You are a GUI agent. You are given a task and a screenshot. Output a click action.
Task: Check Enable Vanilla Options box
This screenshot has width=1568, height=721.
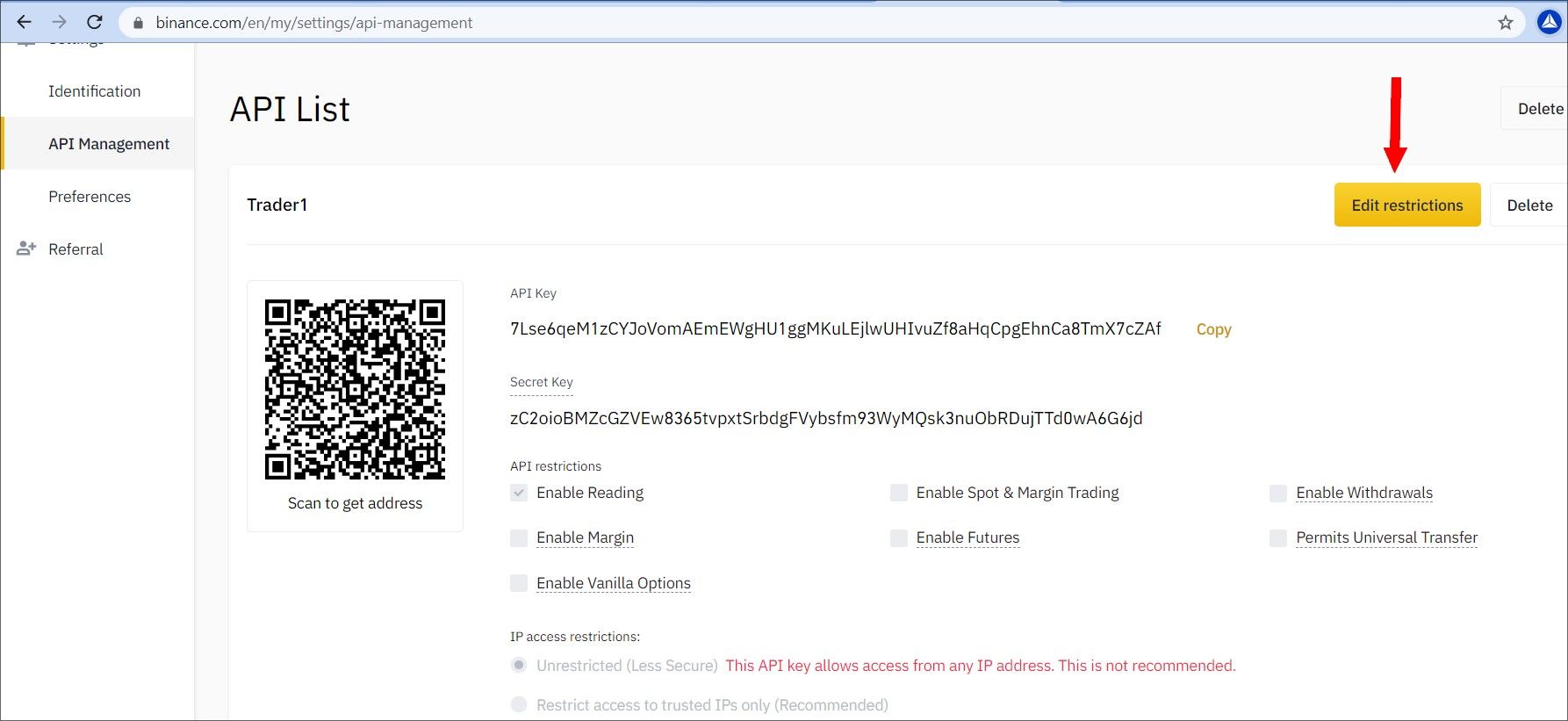(519, 583)
